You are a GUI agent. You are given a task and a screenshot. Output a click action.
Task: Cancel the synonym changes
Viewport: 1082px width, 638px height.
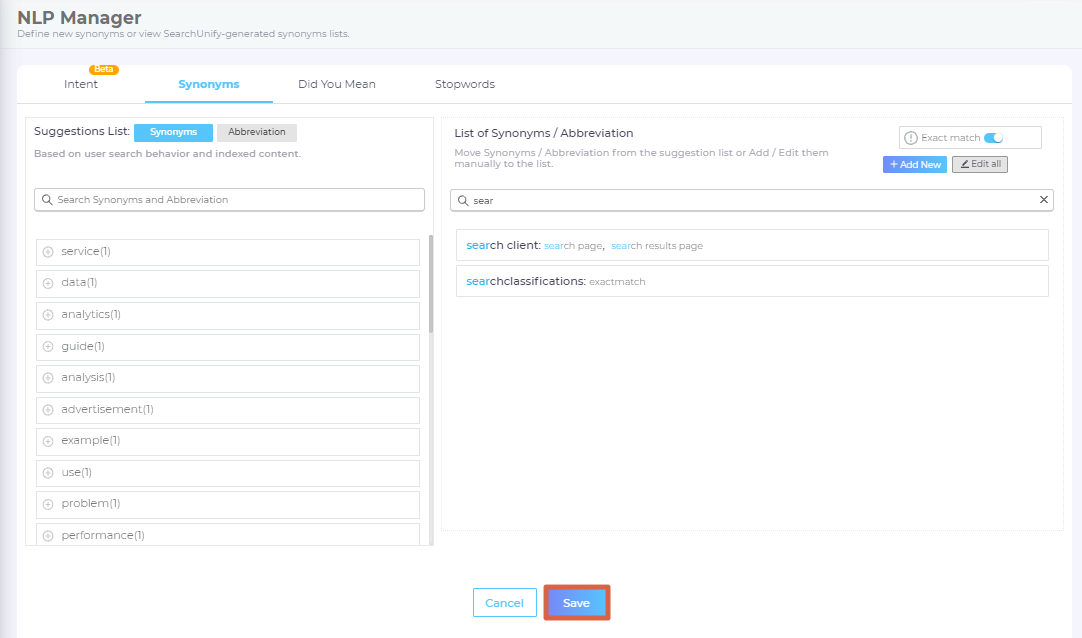point(504,603)
